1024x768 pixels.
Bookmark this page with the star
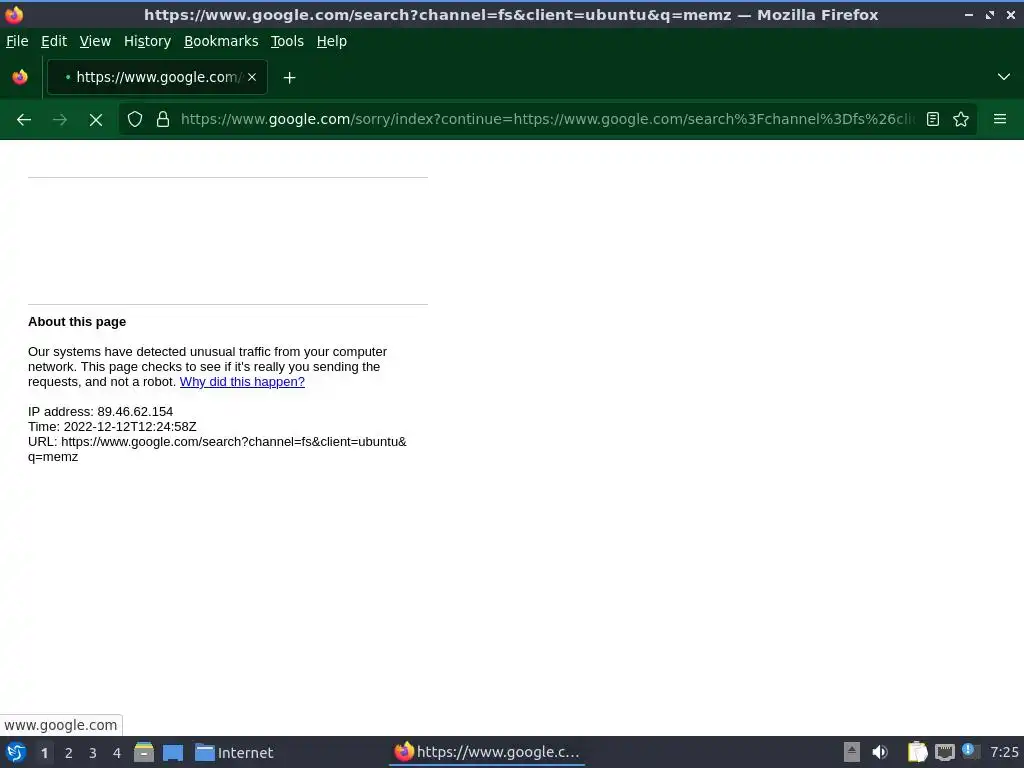pos(961,119)
